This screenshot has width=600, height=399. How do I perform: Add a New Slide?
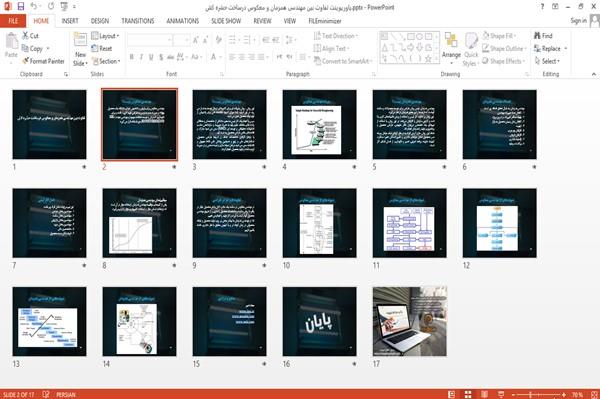[80, 49]
